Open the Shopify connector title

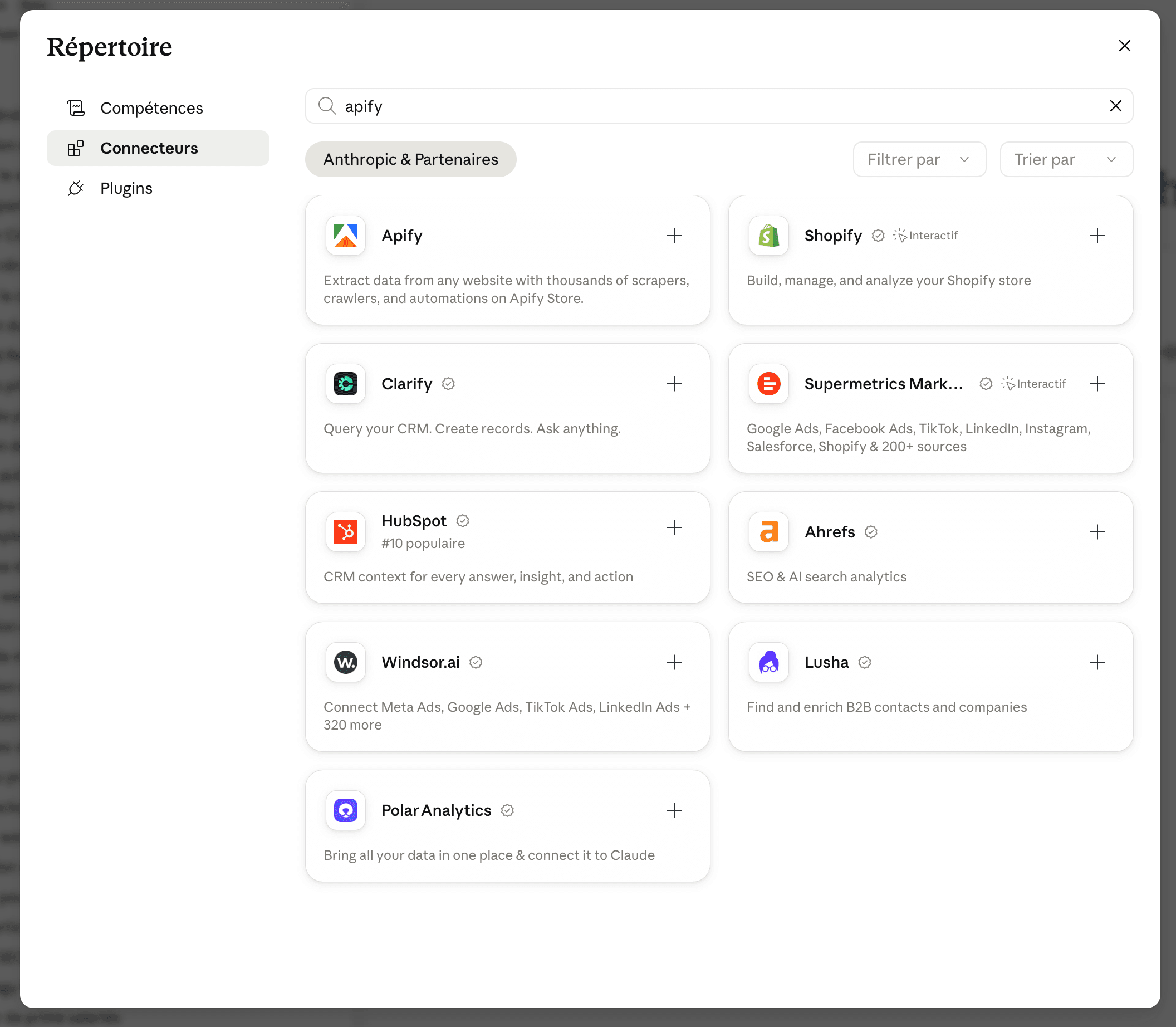click(x=833, y=236)
